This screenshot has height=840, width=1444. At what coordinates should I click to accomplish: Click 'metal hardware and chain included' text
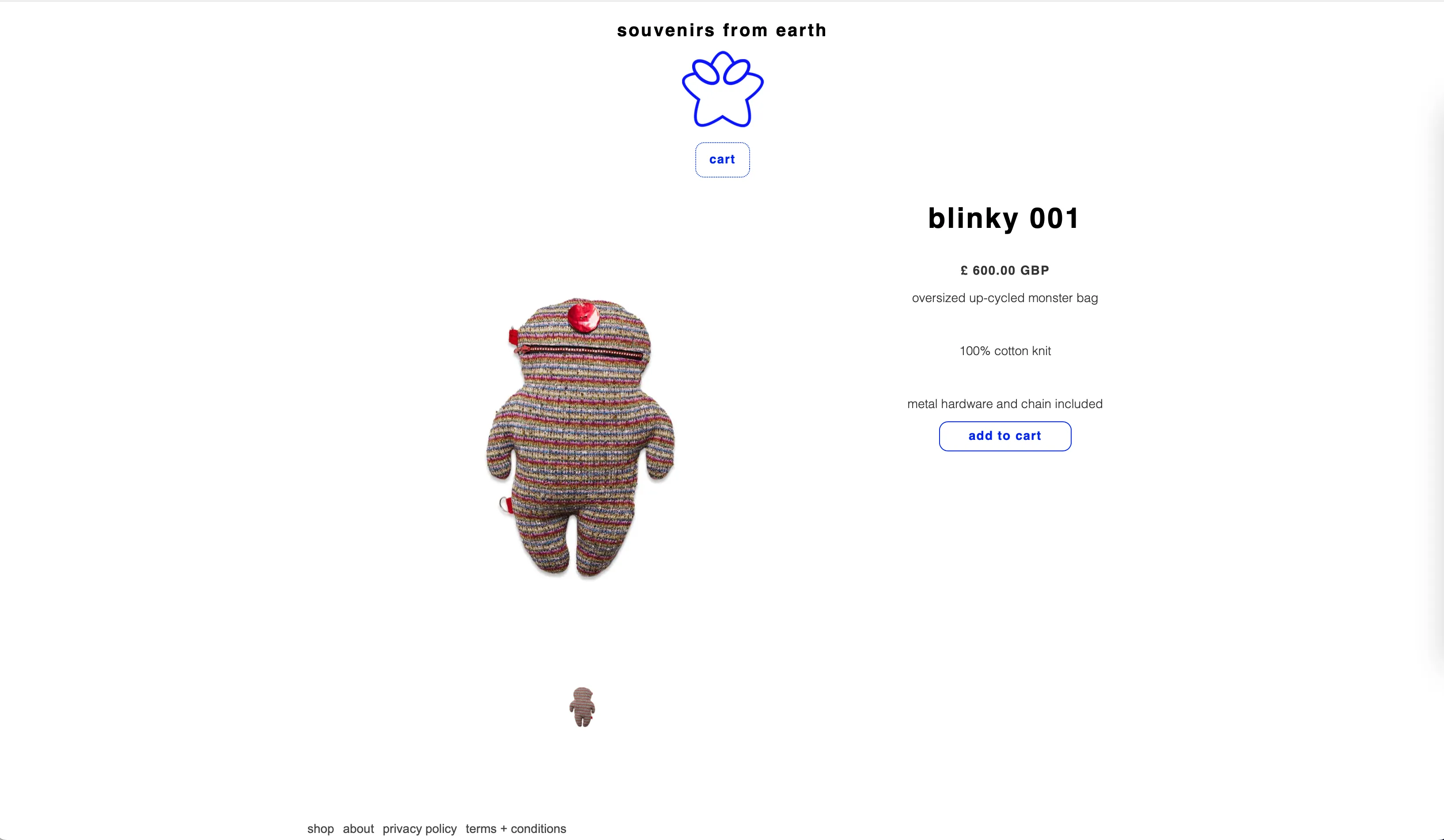[x=1004, y=404]
